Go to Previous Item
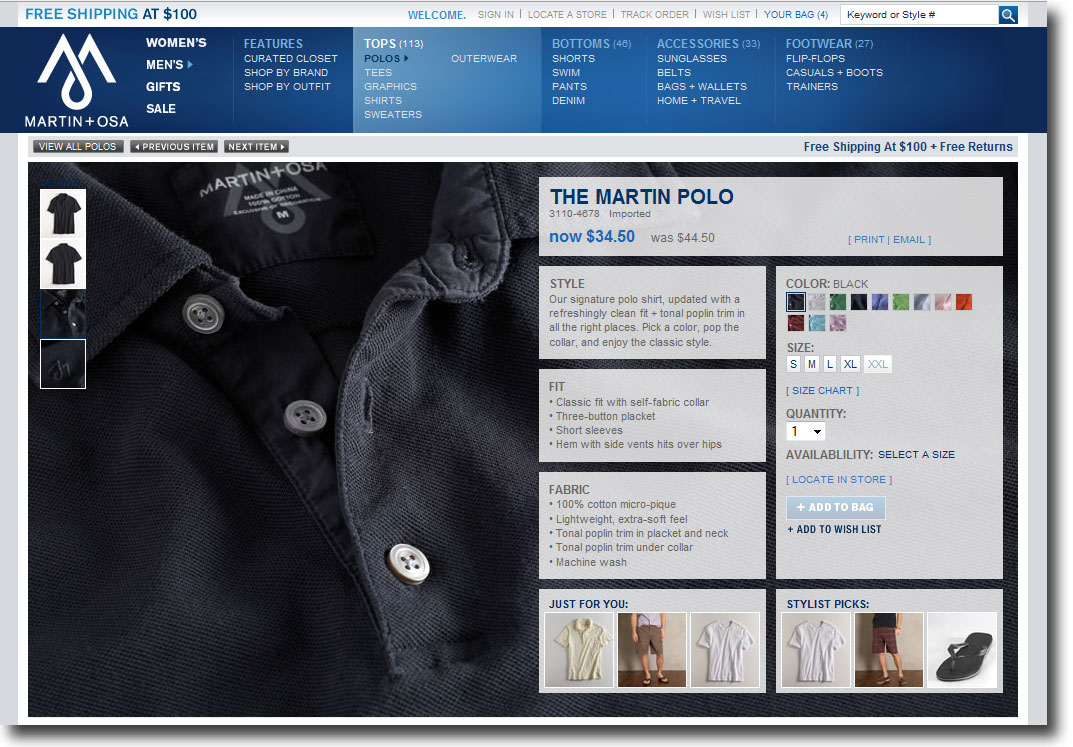The width and height of the screenshot is (1073, 747). [x=174, y=146]
